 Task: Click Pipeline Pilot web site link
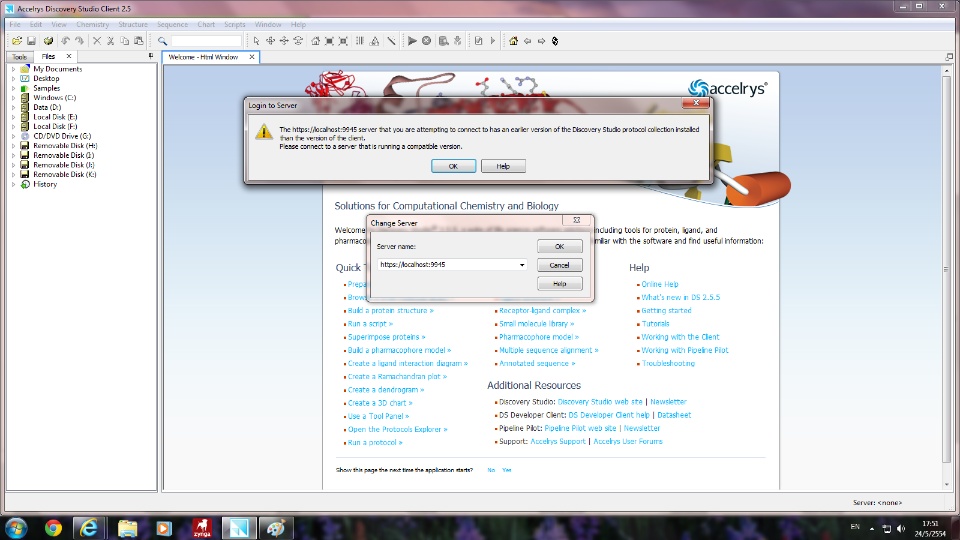[580, 428]
